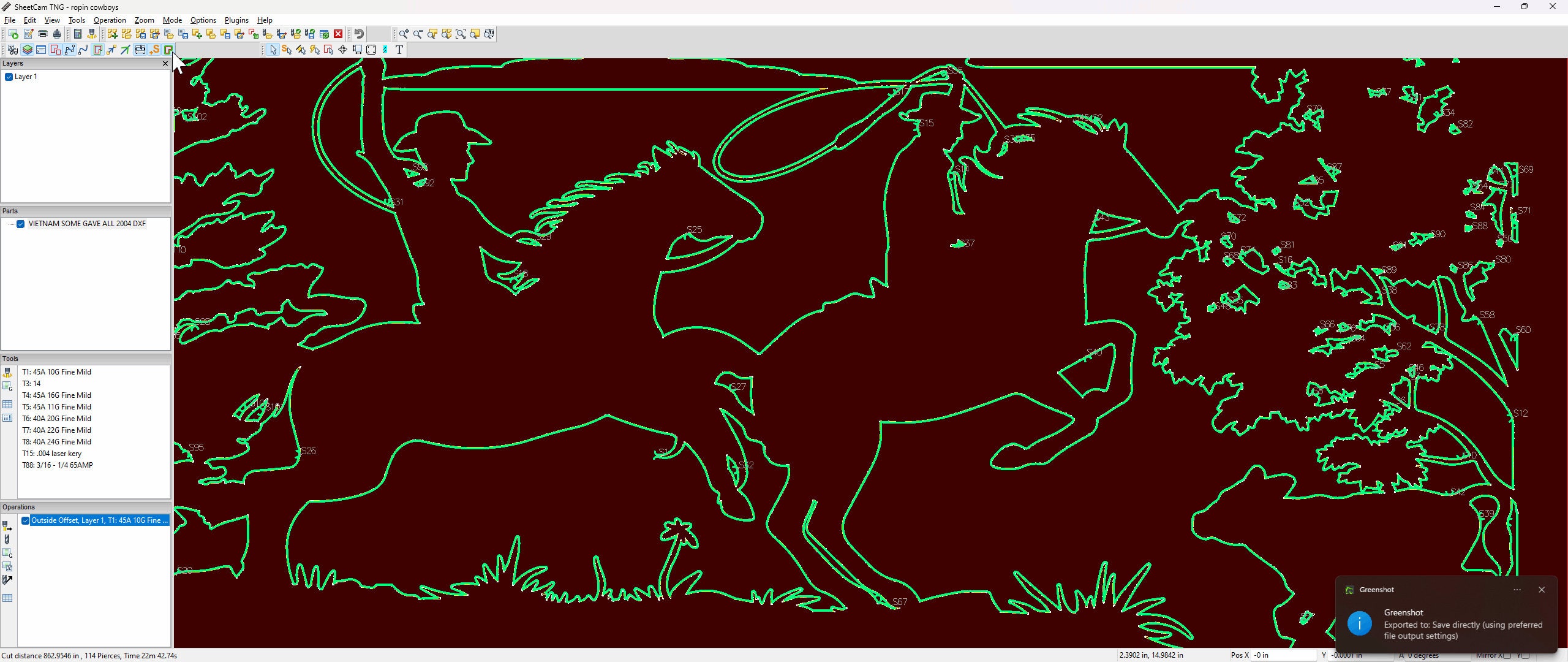Select the Text tool
This screenshot has width=1568, height=662.
click(399, 50)
